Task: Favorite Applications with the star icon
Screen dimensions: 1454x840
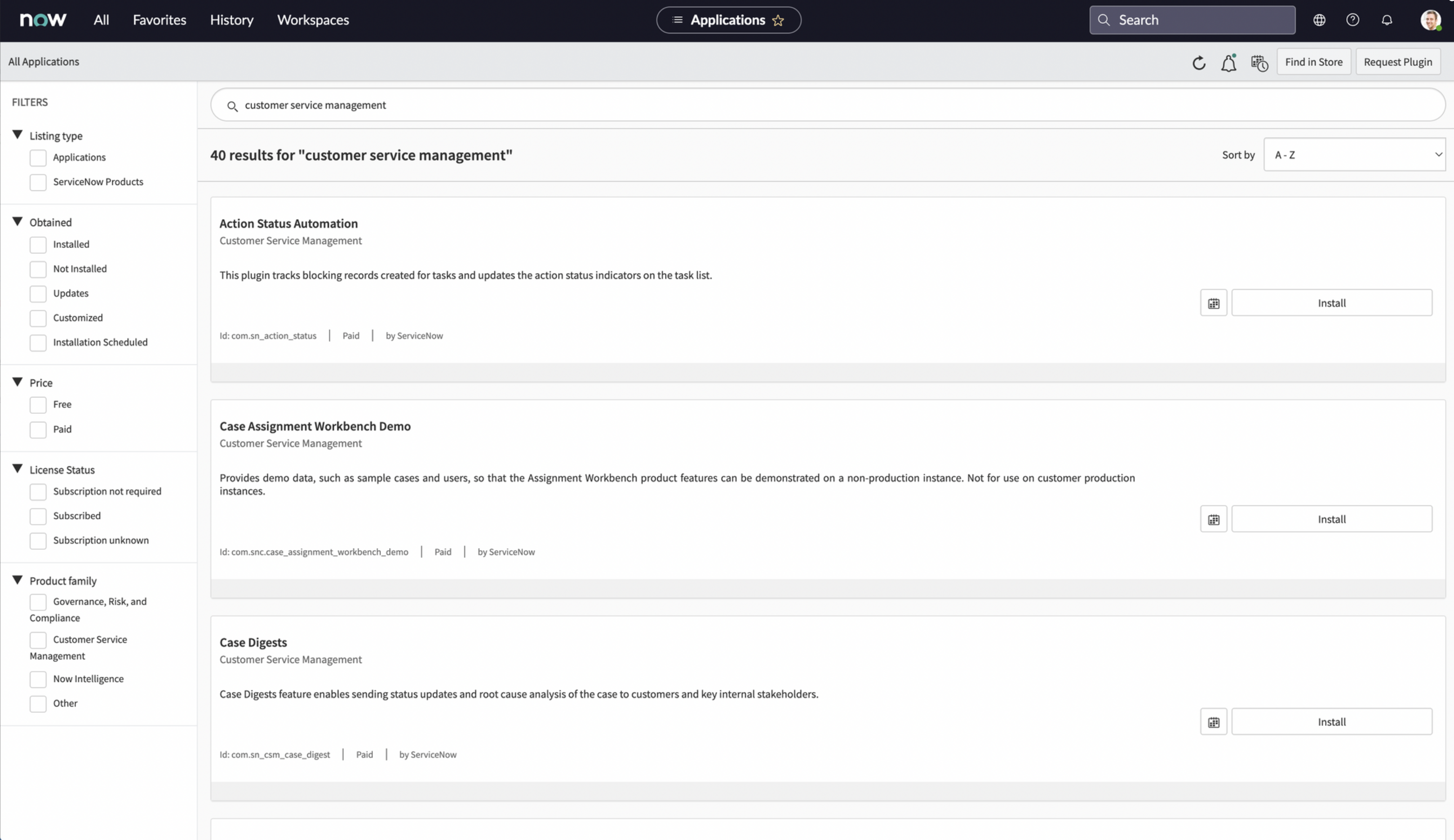Action: 778,21
